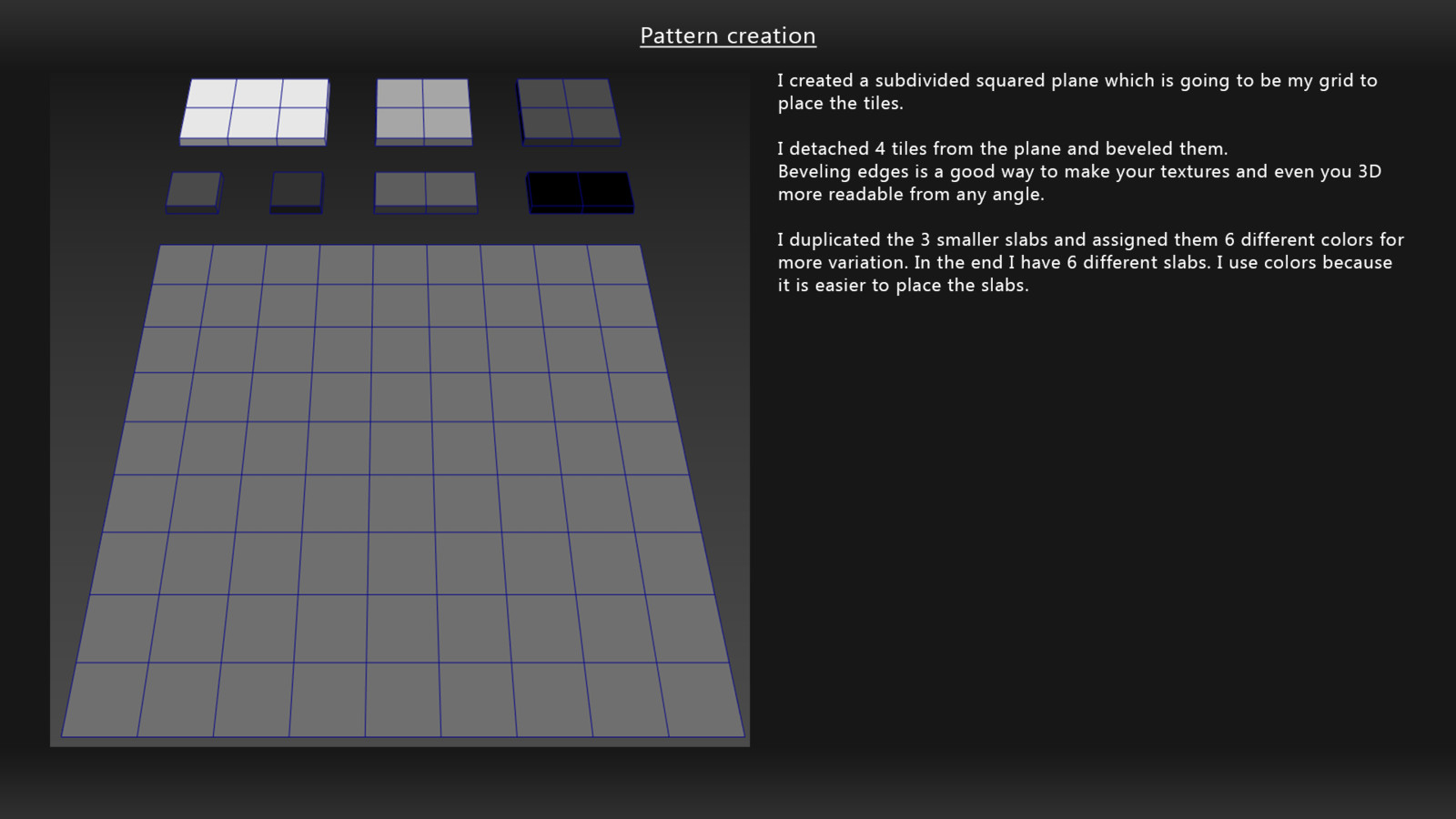The image size is (1456, 819).
Task: Click the line "I detached 4 tiles"
Action: click(1003, 148)
